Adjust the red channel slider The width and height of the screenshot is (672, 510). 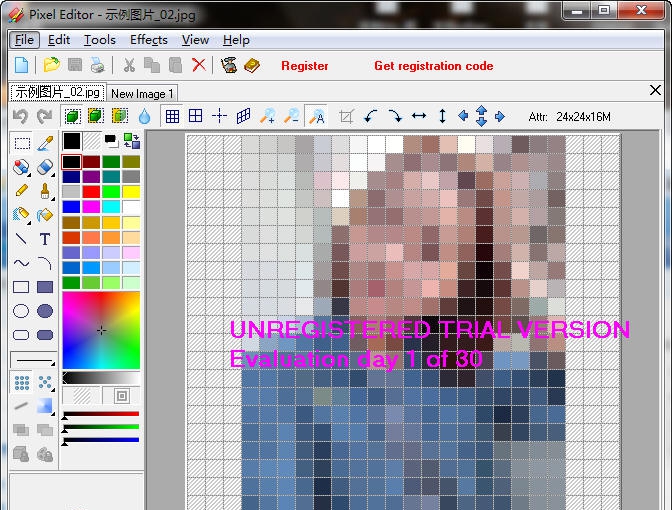point(101,414)
